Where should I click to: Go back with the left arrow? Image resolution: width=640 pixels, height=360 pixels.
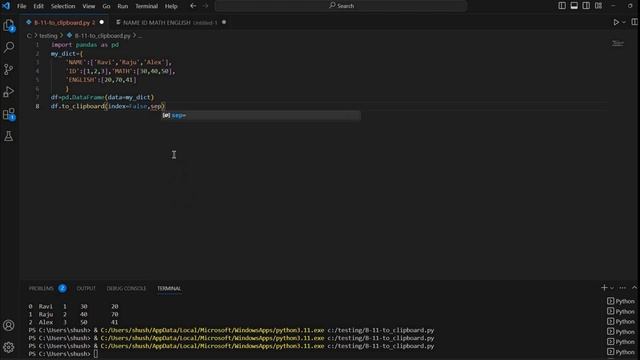pos(193,6)
